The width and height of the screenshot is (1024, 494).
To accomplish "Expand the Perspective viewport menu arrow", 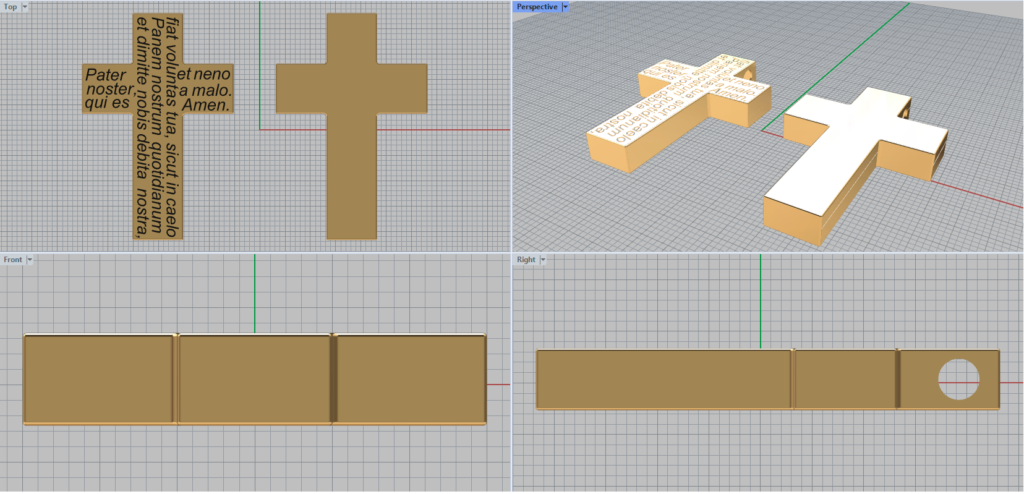I will [x=565, y=6].
